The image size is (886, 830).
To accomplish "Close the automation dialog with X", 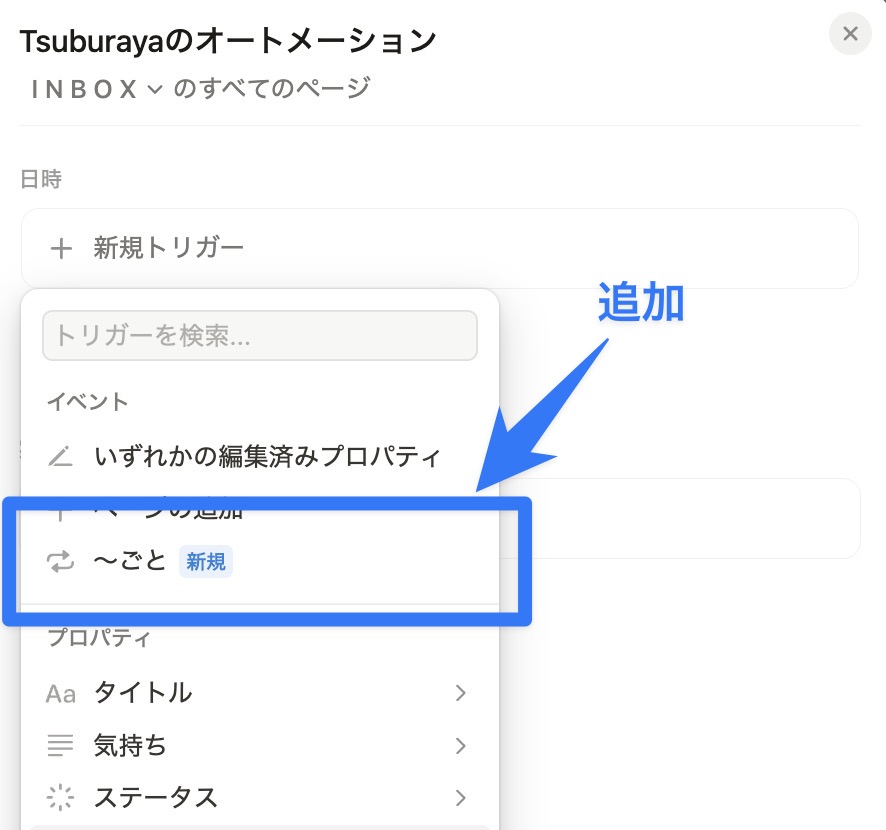I will tap(850, 34).
